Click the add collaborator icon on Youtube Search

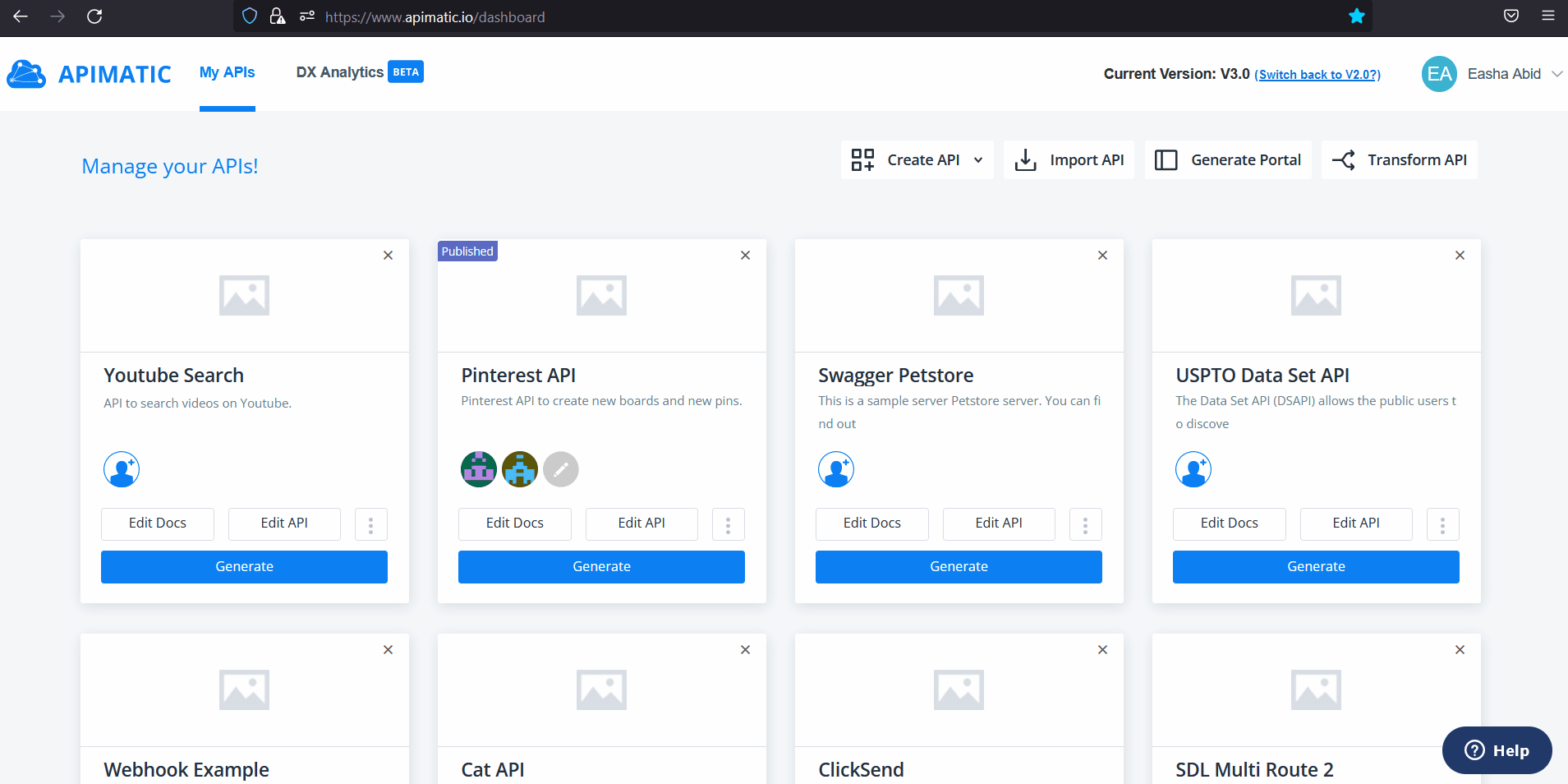pyautogui.click(x=121, y=469)
